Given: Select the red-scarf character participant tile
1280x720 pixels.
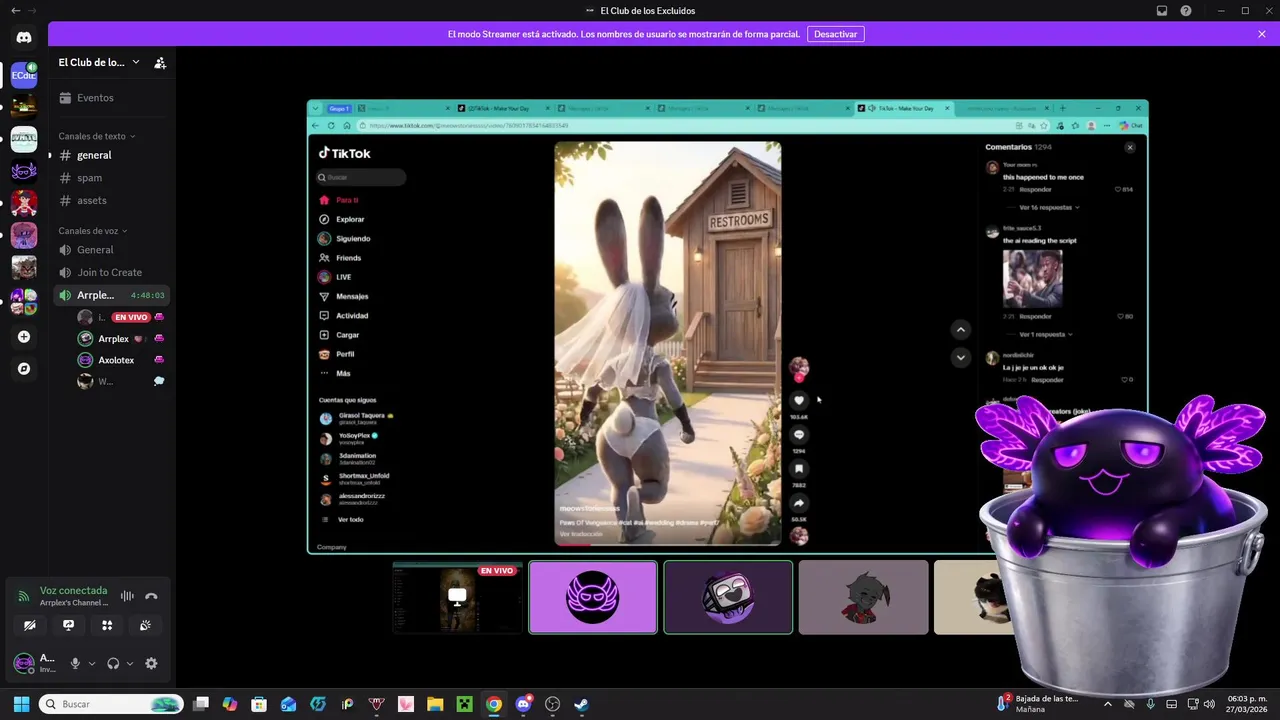Looking at the screenshot, I should [x=863, y=597].
